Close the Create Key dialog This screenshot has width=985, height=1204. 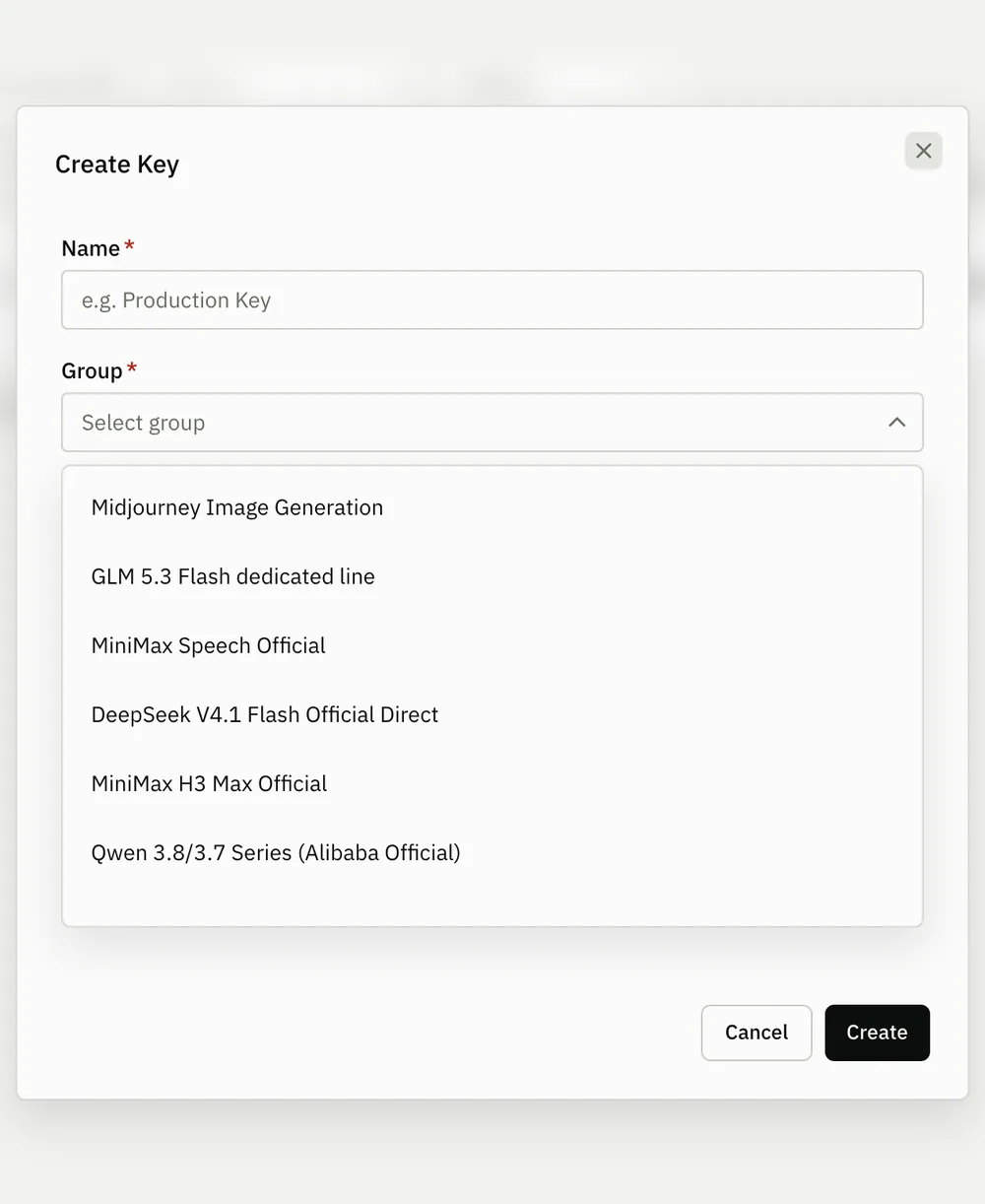[923, 151]
